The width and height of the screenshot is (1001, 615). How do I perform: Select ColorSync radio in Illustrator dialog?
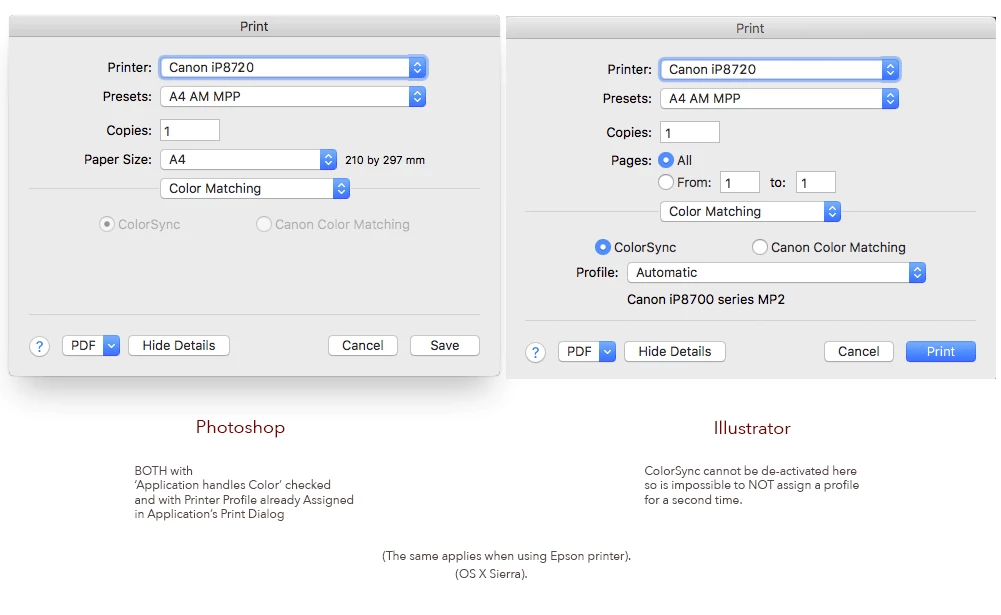point(602,247)
